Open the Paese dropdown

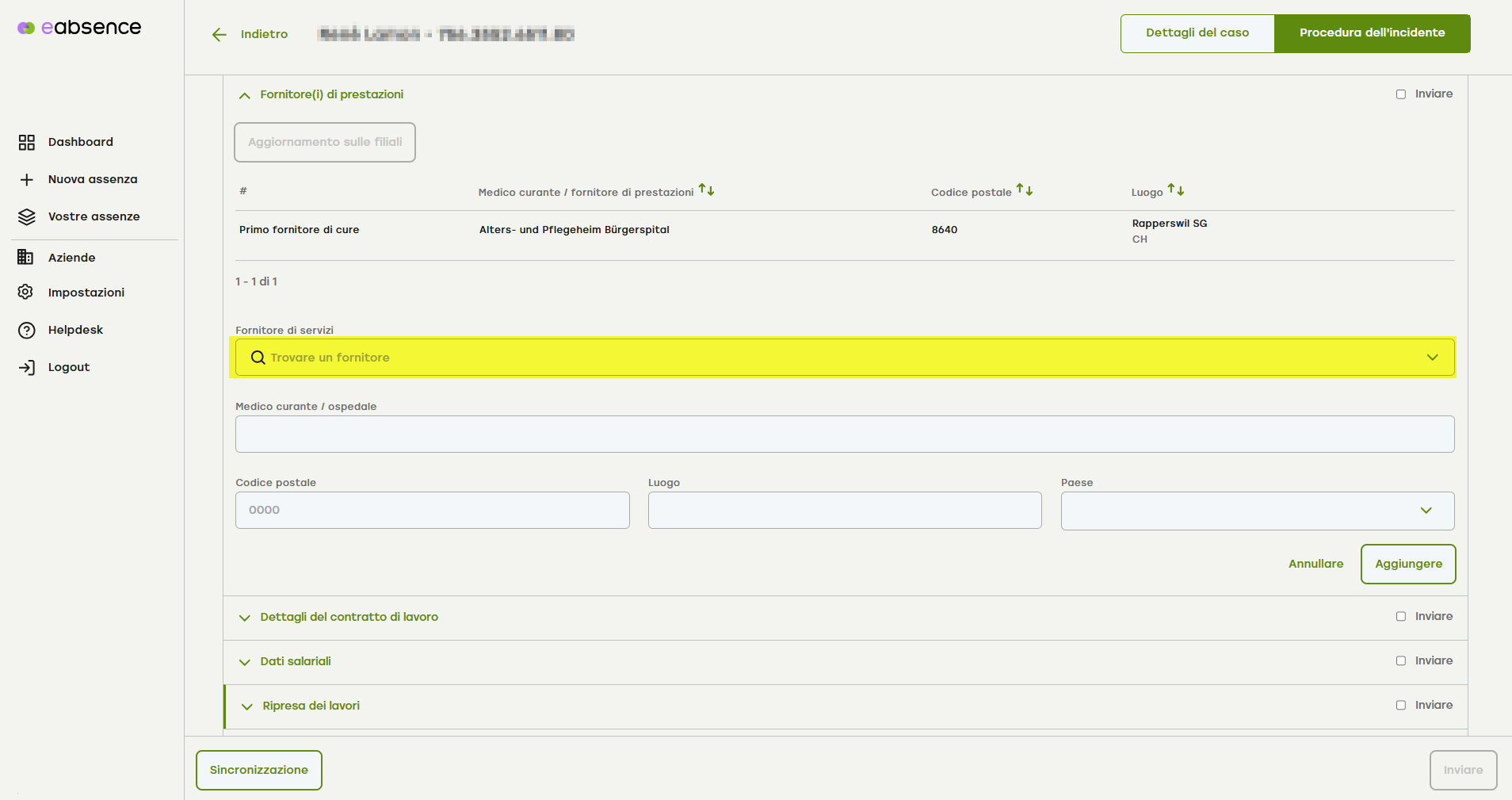[x=1426, y=511]
